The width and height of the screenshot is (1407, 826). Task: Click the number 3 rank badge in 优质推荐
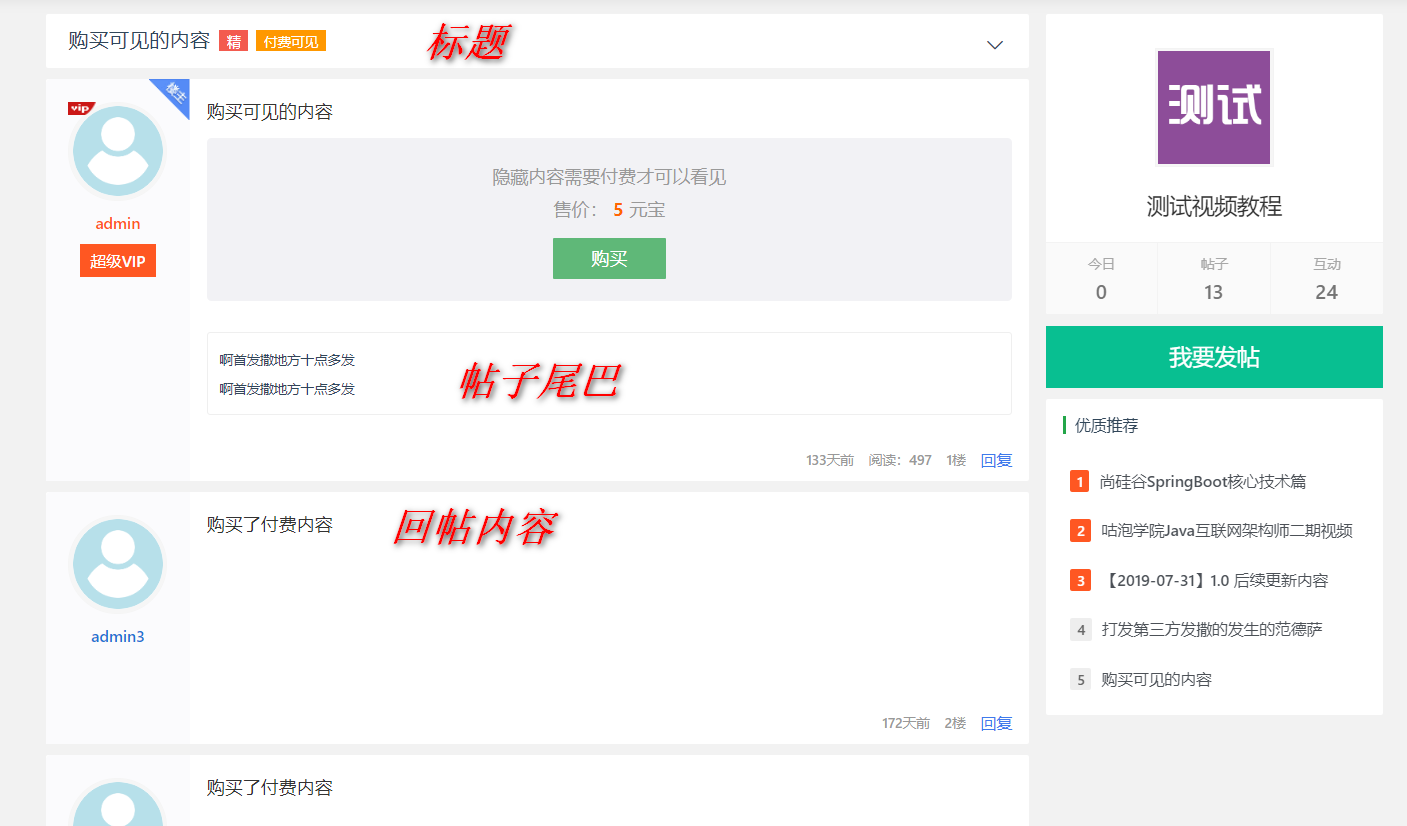pyautogui.click(x=1080, y=580)
